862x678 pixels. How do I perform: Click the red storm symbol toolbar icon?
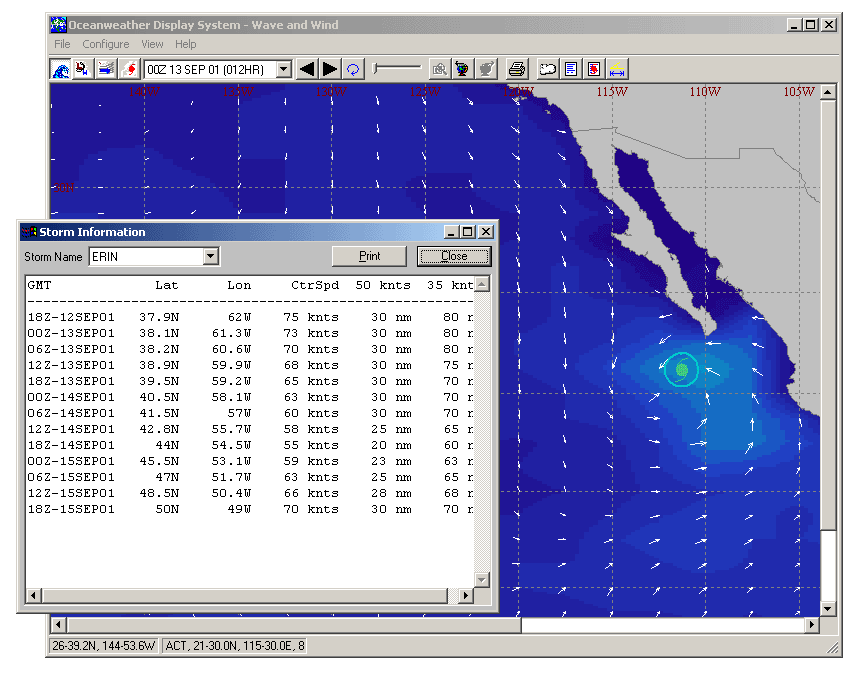[x=129, y=69]
